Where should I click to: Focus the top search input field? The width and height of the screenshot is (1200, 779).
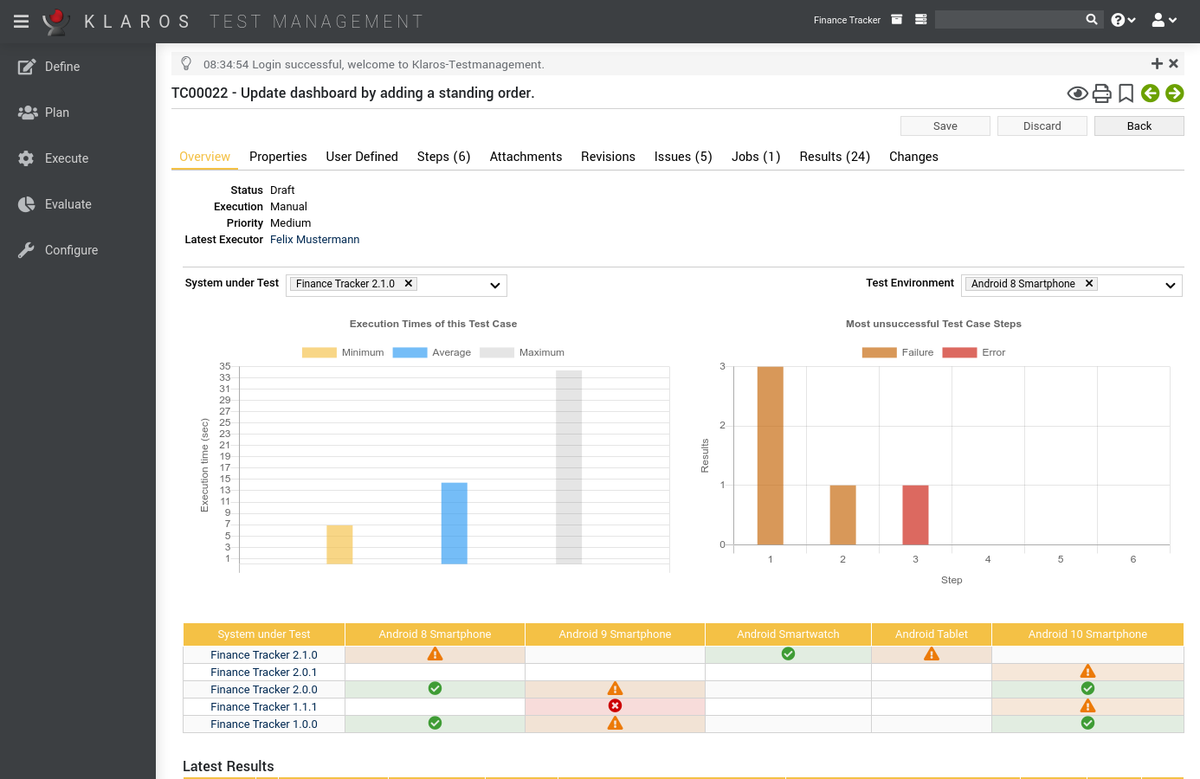click(x=1008, y=20)
